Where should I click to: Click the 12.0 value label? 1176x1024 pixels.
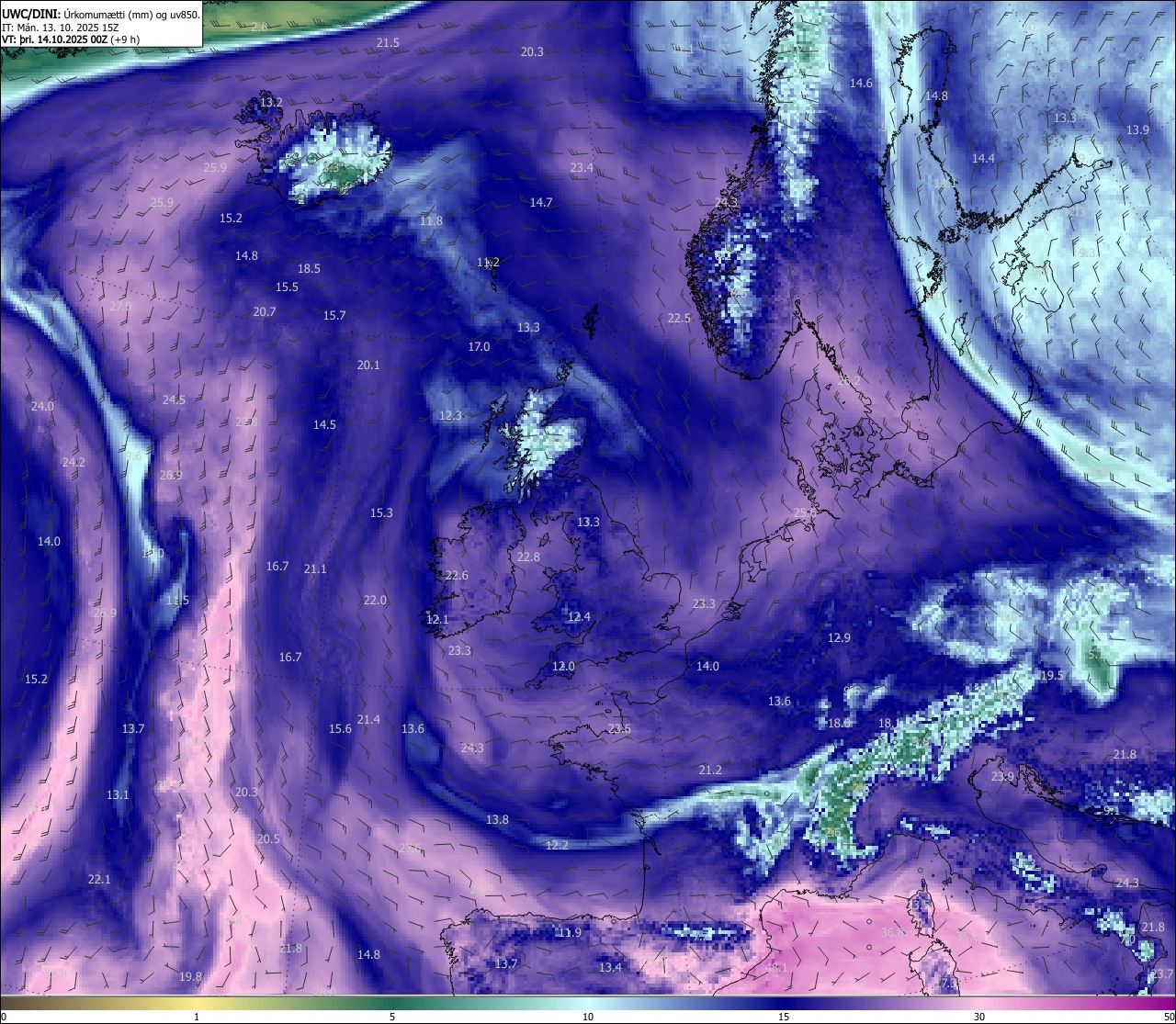[x=563, y=667]
